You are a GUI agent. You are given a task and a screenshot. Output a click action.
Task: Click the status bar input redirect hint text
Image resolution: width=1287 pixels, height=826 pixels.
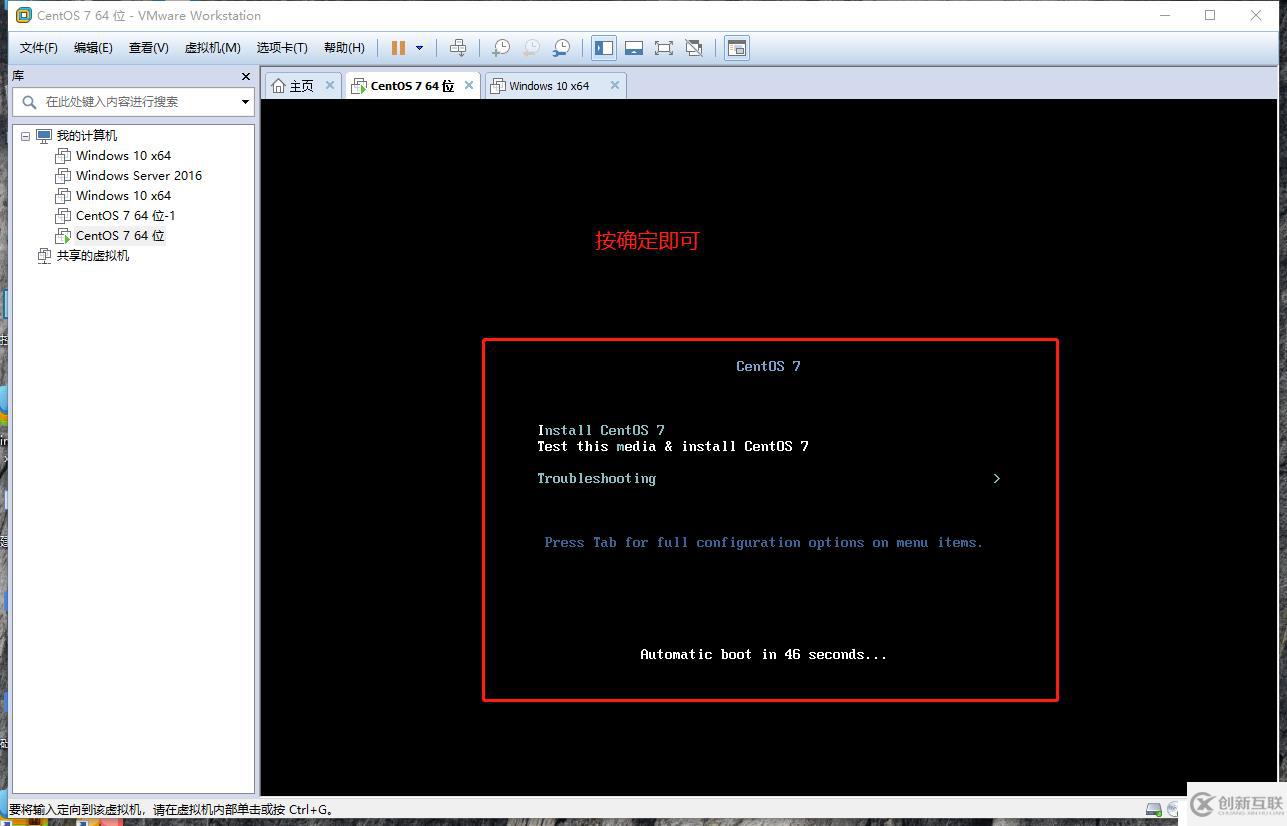[171, 810]
